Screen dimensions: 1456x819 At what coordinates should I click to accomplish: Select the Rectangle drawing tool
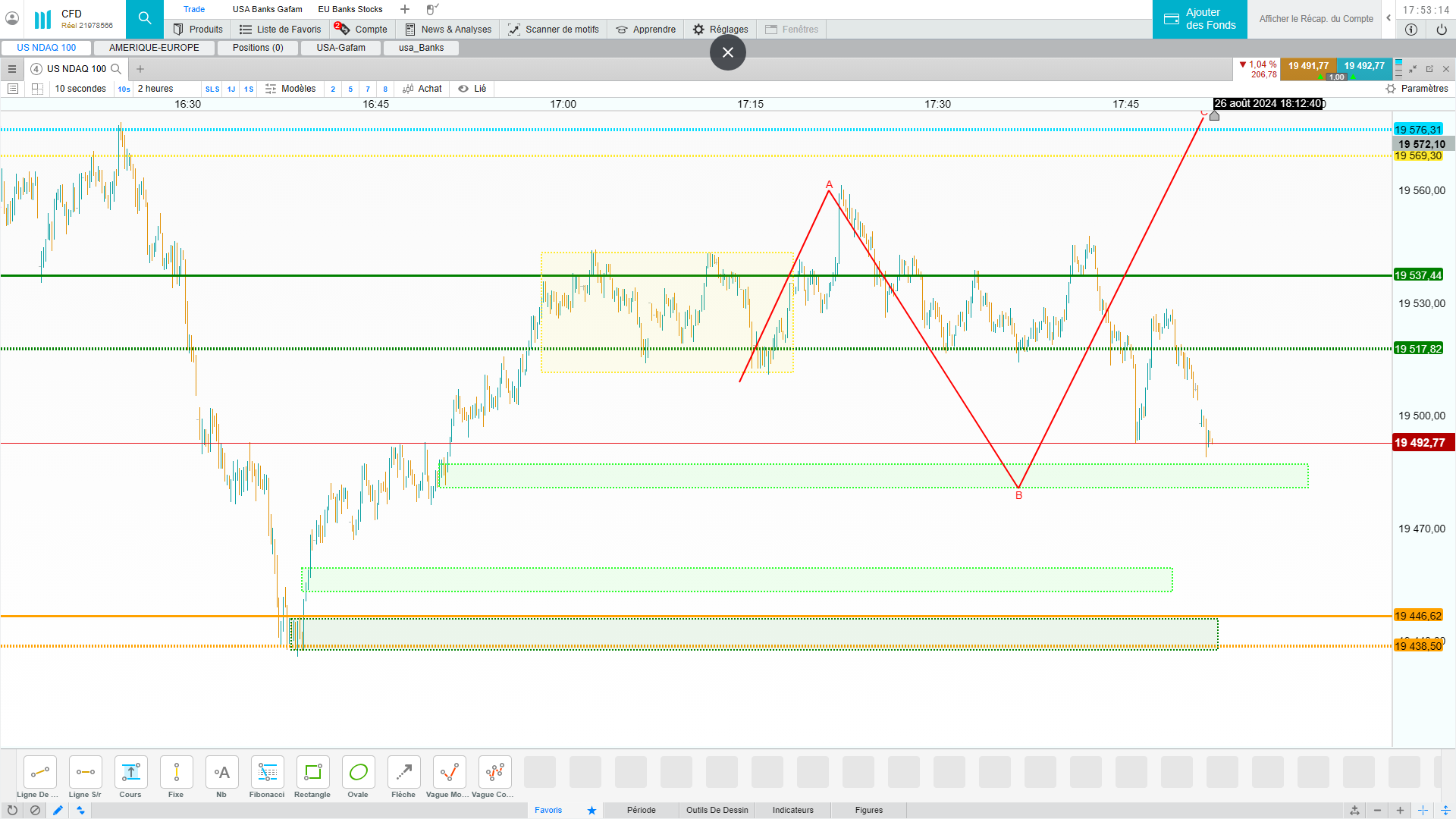point(312,773)
